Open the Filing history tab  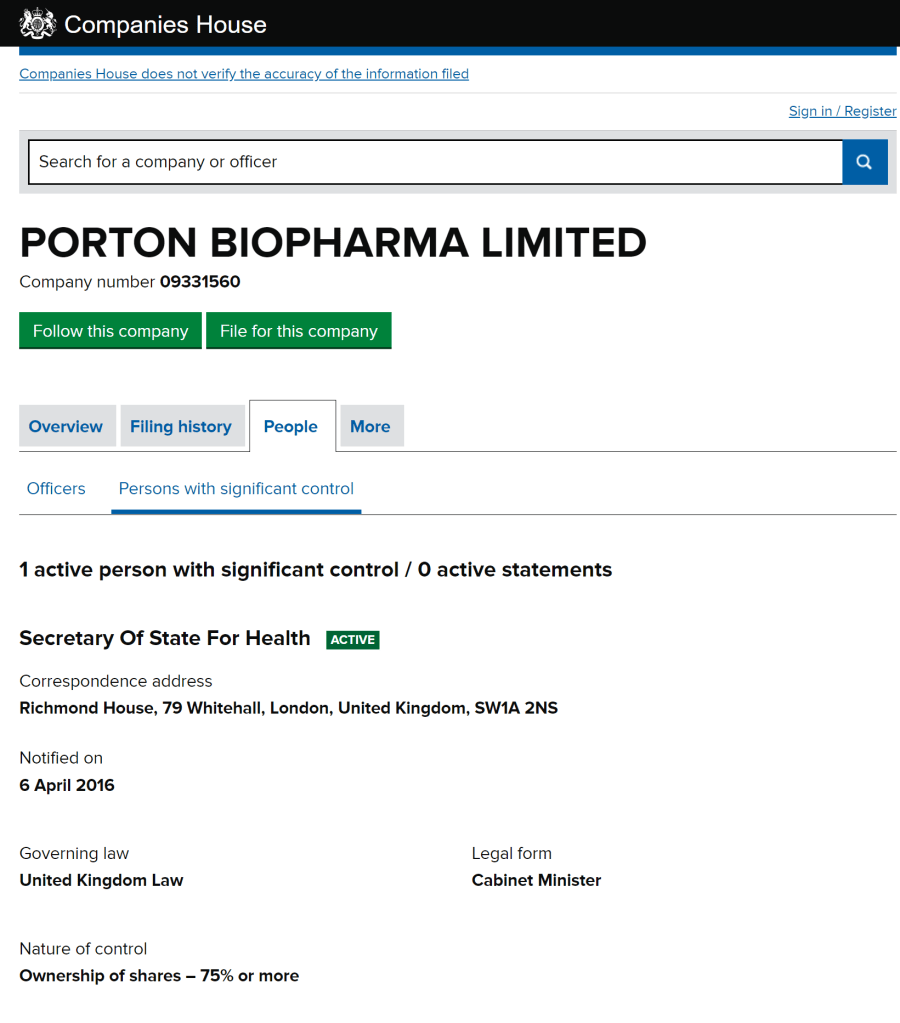pyautogui.click(x=181, y=427)
